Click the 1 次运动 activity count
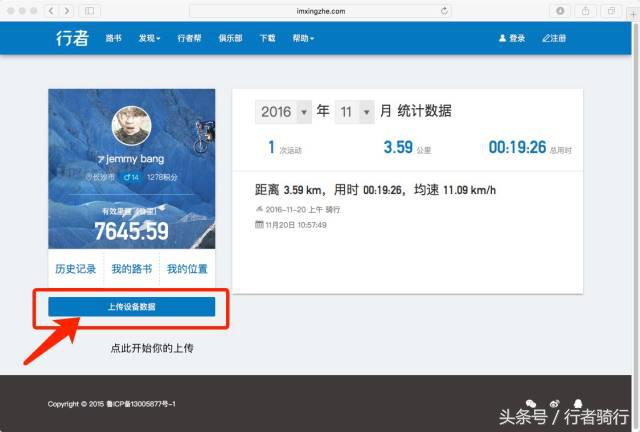 (284, 148)
